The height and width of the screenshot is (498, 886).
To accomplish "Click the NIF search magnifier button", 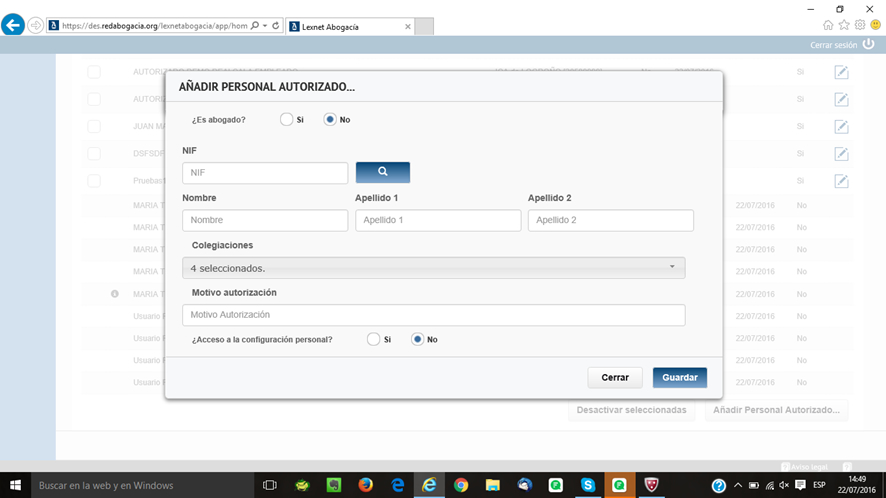I will click(x=382, y=172).
